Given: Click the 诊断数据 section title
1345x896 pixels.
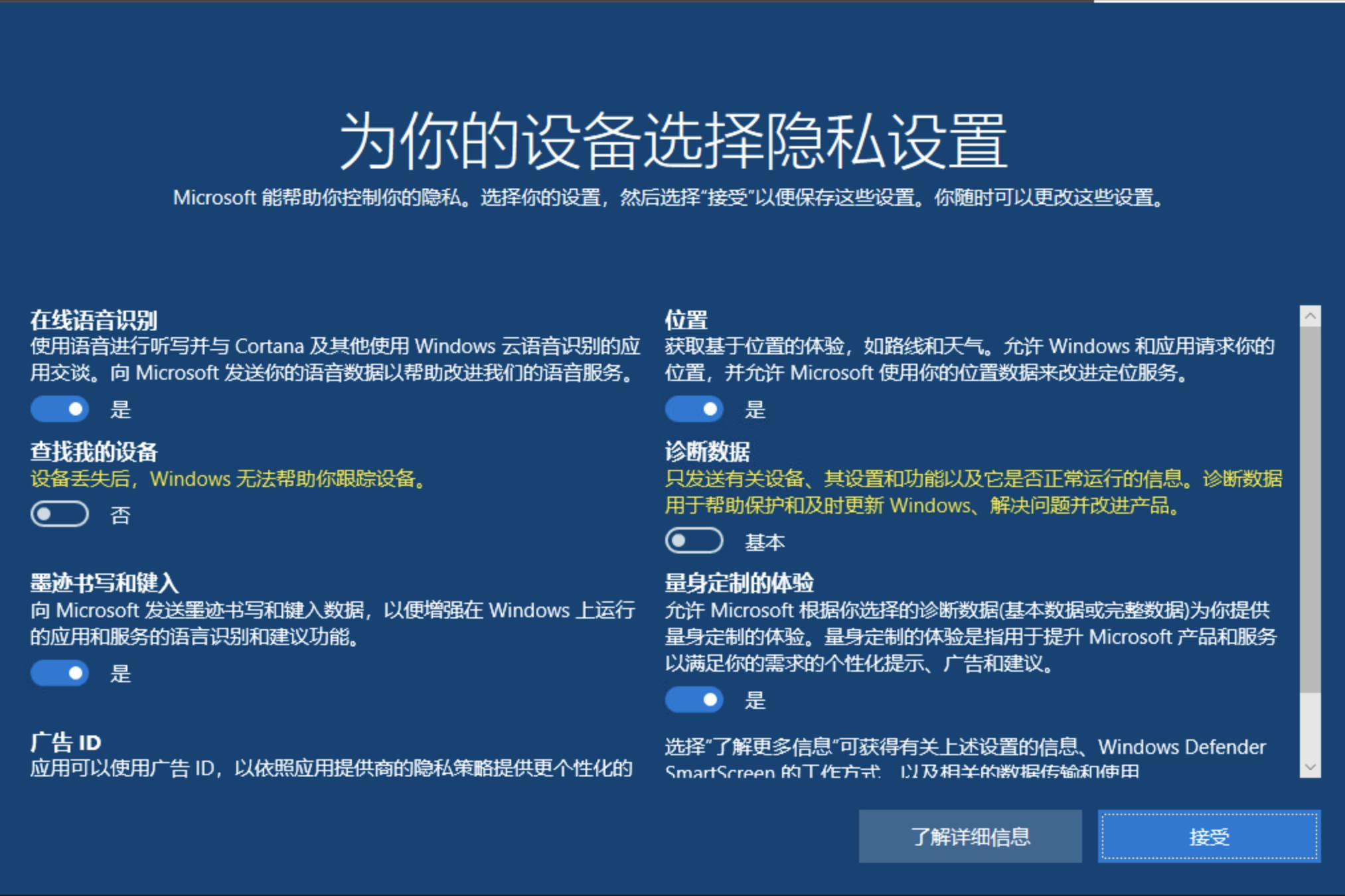Looking at the screenshot, I should click(x=710, y=451).
